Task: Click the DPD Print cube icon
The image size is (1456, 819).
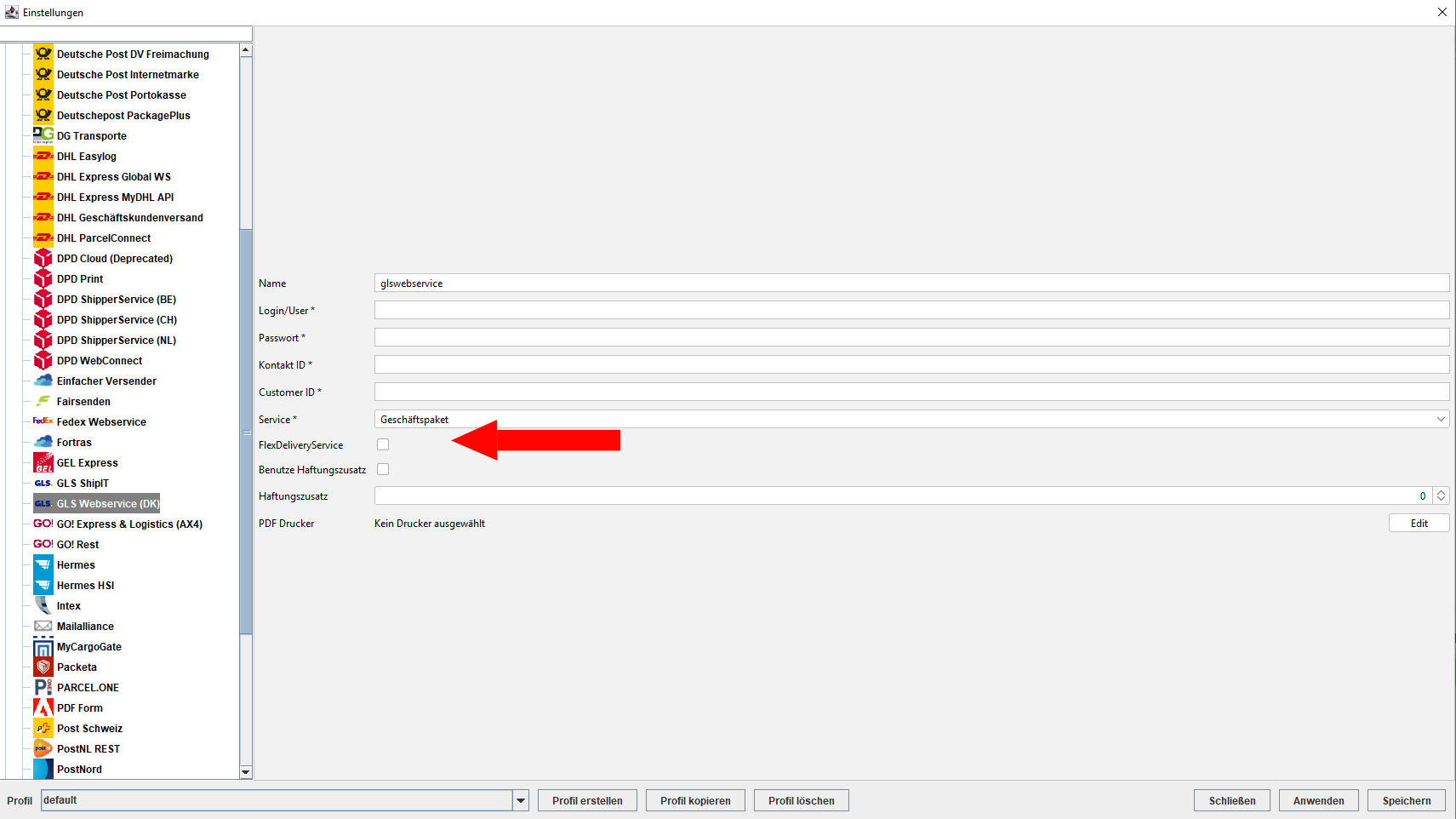Action: click(x=43, y=278)
